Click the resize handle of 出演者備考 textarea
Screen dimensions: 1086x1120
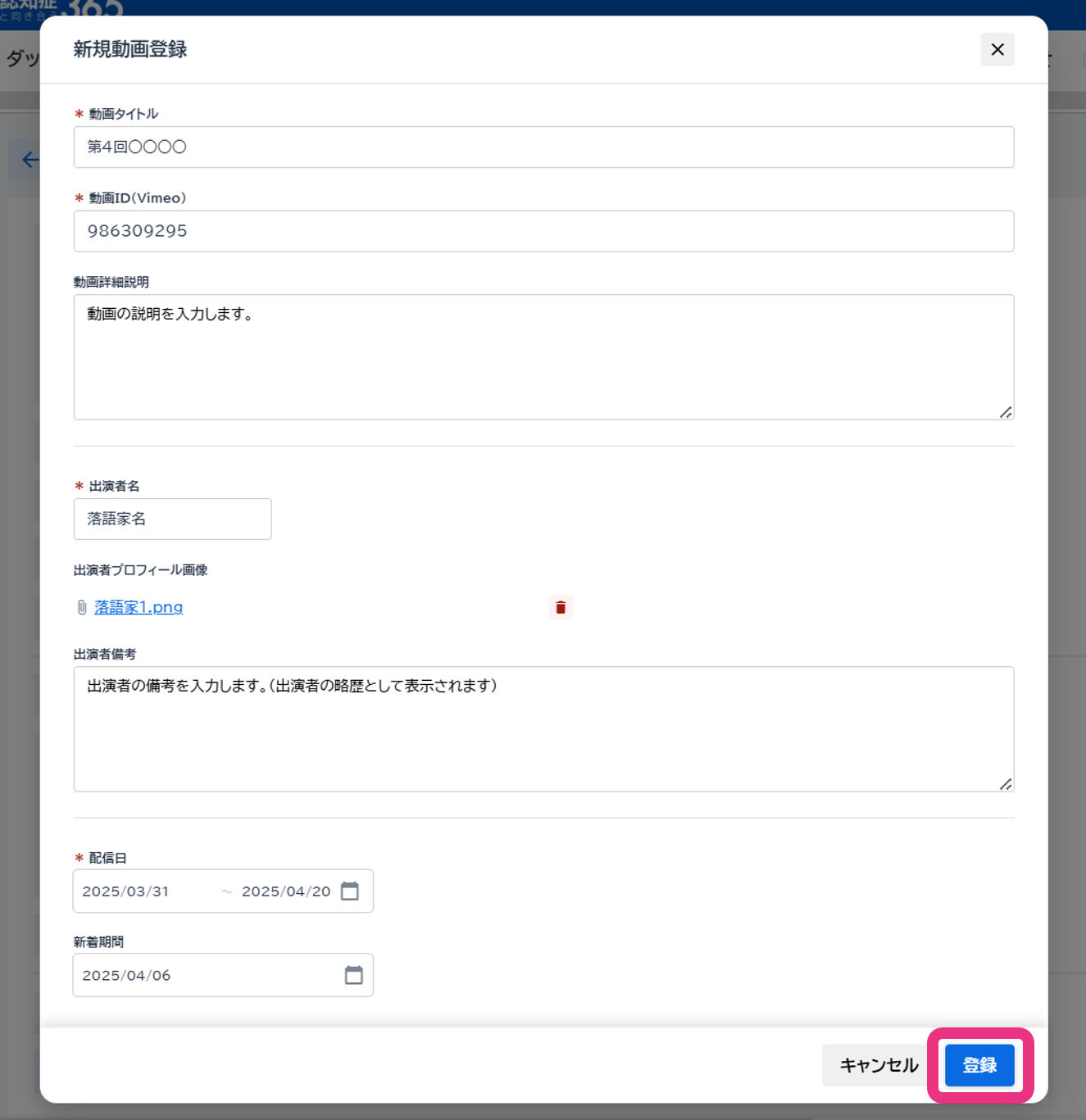[1006, 784]
